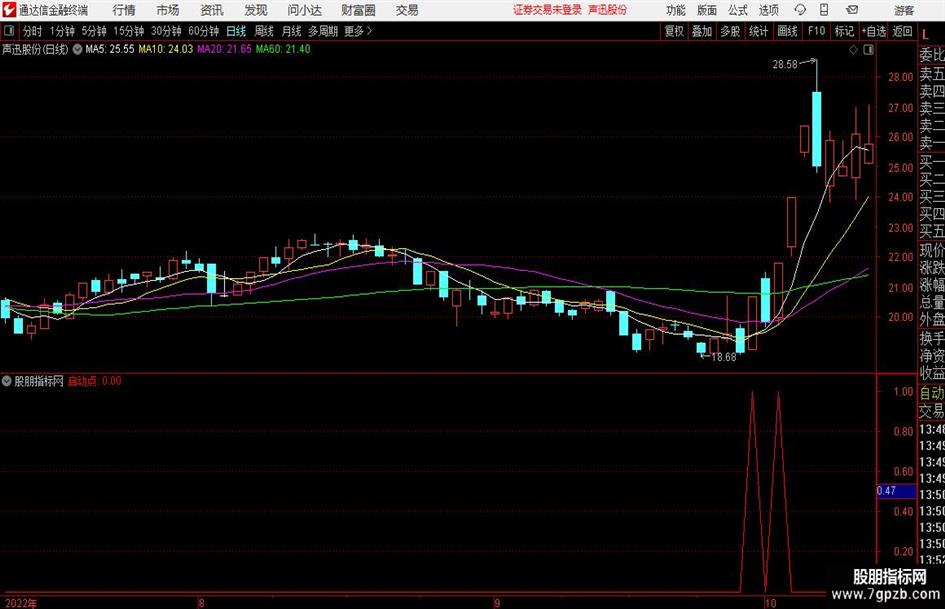
Task: Click the 复权 adjustment button
Action: [x=674, y=31]
